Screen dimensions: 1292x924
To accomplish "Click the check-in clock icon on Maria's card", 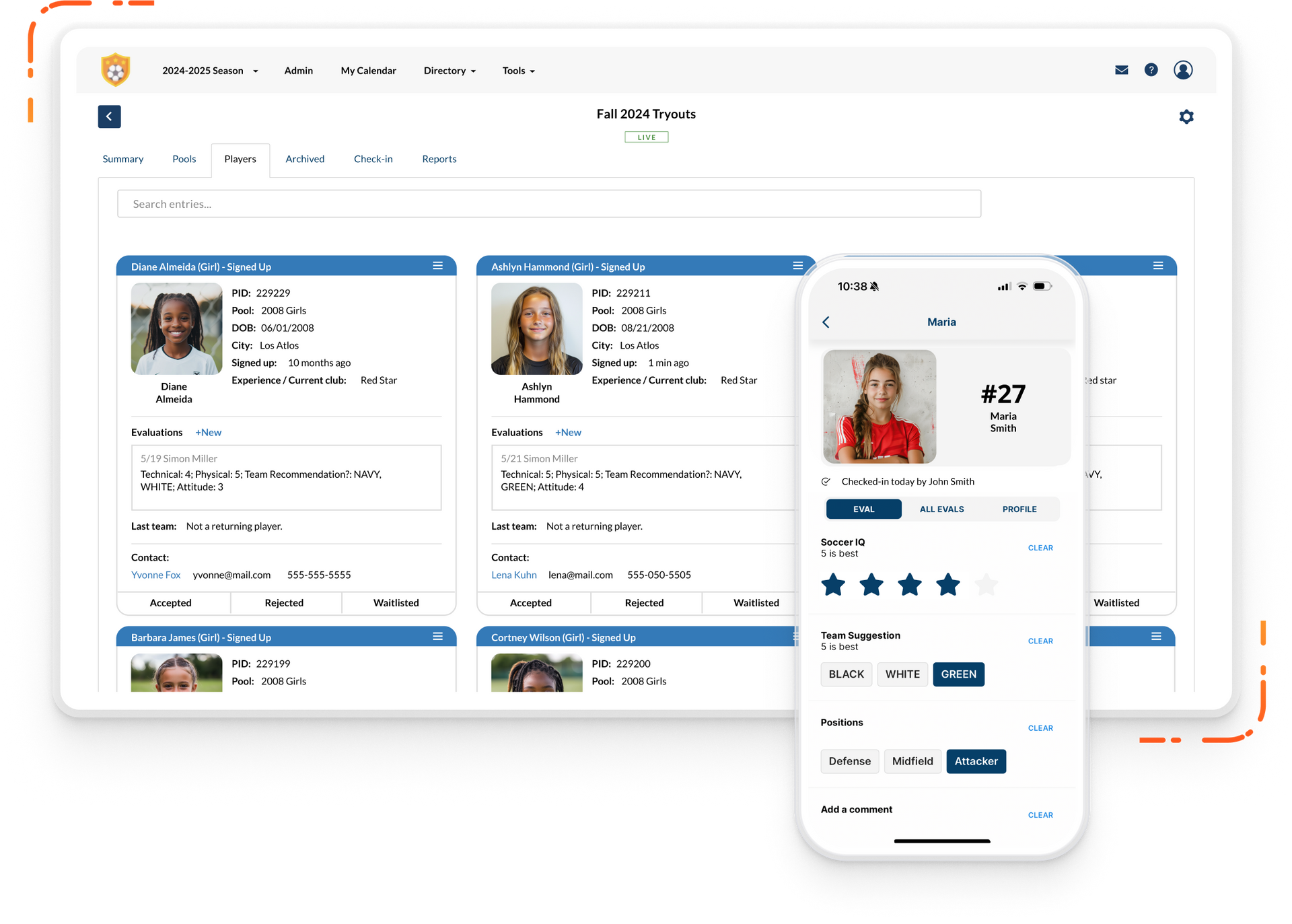I will [x=826, y=481].
